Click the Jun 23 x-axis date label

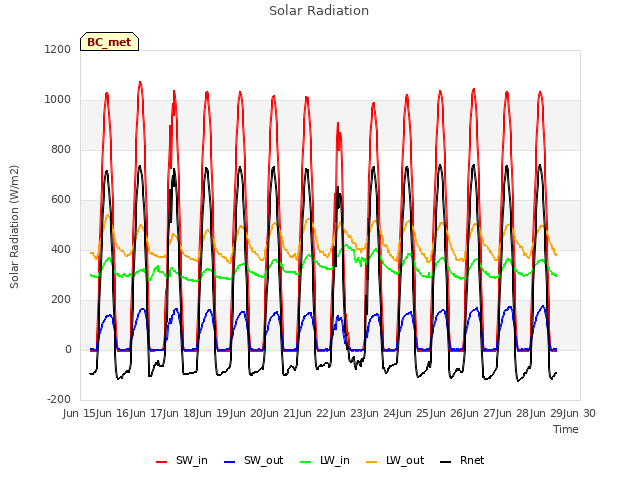click(x=347, y=413)
